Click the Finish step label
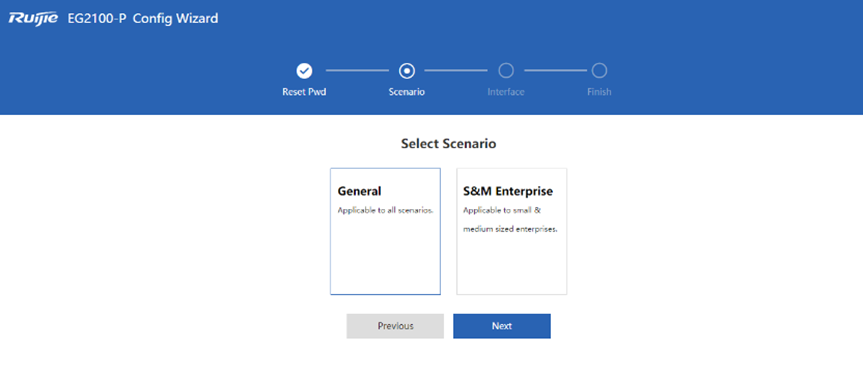Viewport: 863px width, 380px height. [599, 92]
